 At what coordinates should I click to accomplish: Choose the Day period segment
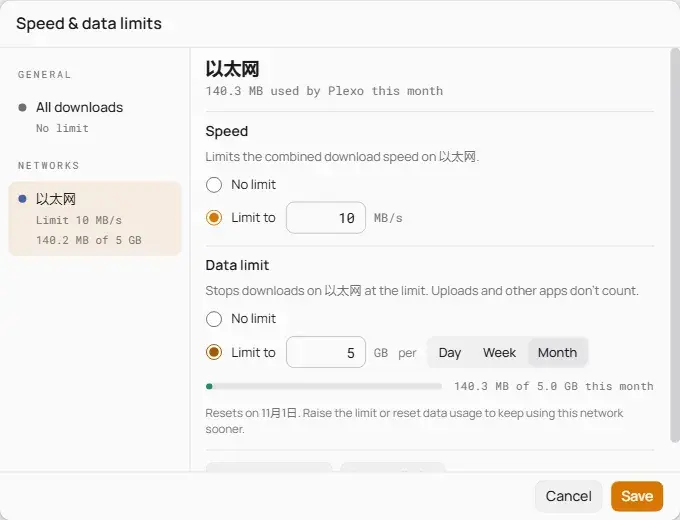450,353
